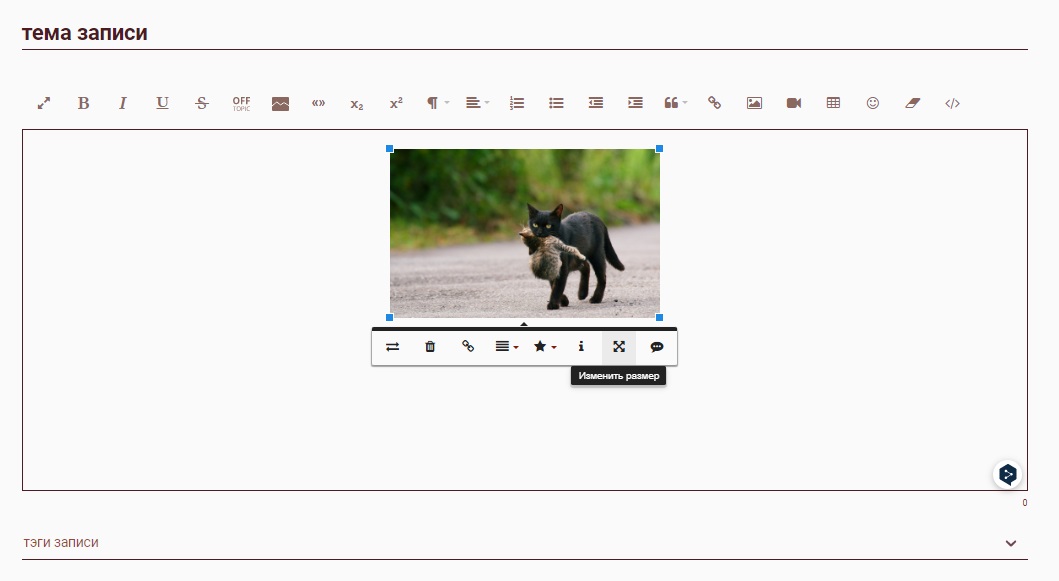Viewport: 1059px width, 581px height.
Task: Open image align dropdown in popup
Action: tap(507, 347)
